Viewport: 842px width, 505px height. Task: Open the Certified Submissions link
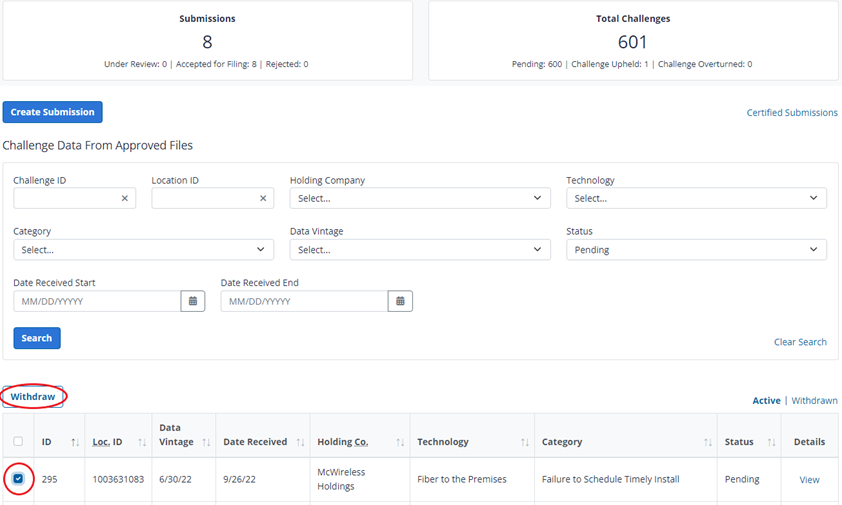tap(792, 112)
